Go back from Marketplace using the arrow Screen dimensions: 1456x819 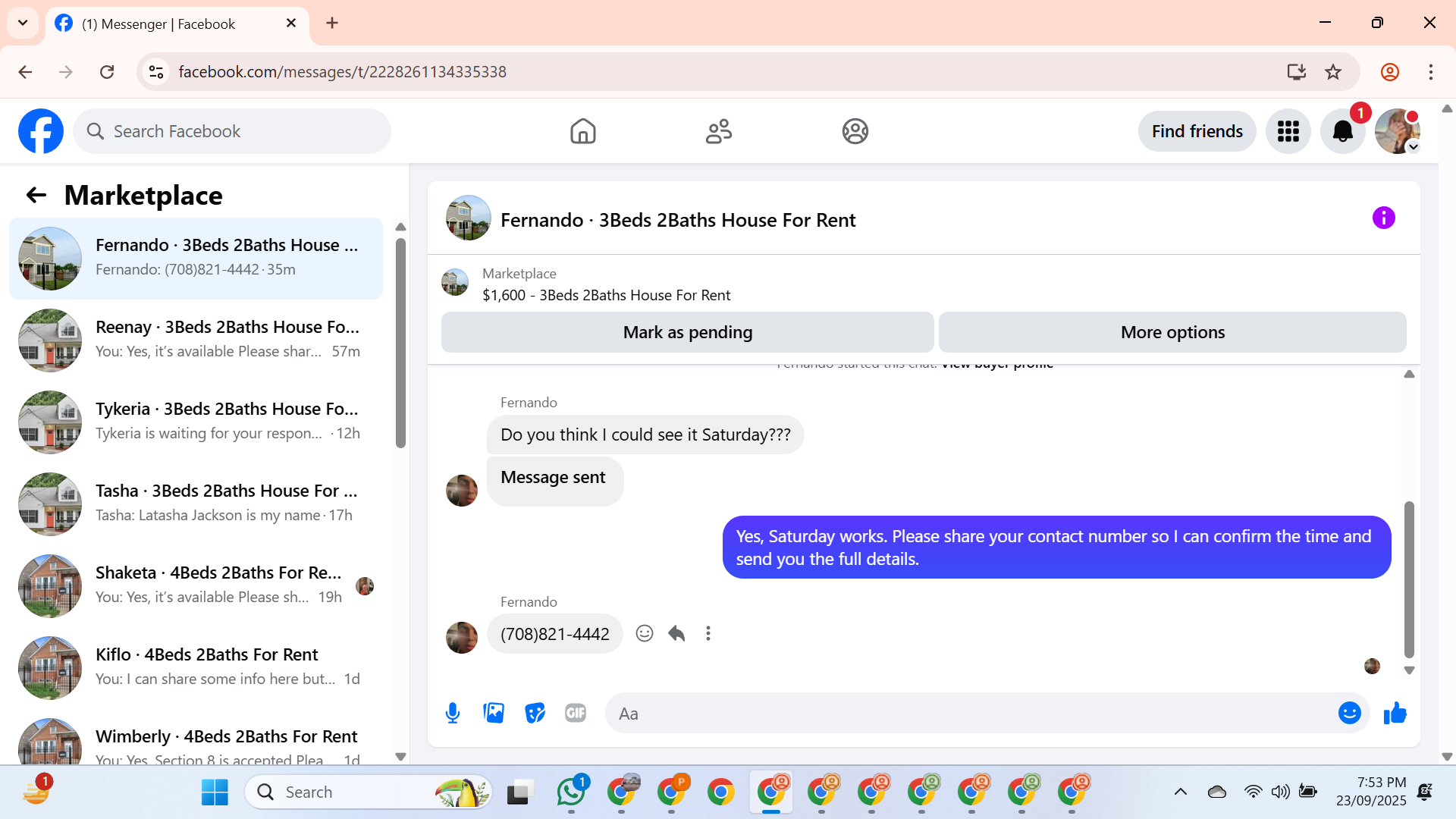[x=36, y=195]
